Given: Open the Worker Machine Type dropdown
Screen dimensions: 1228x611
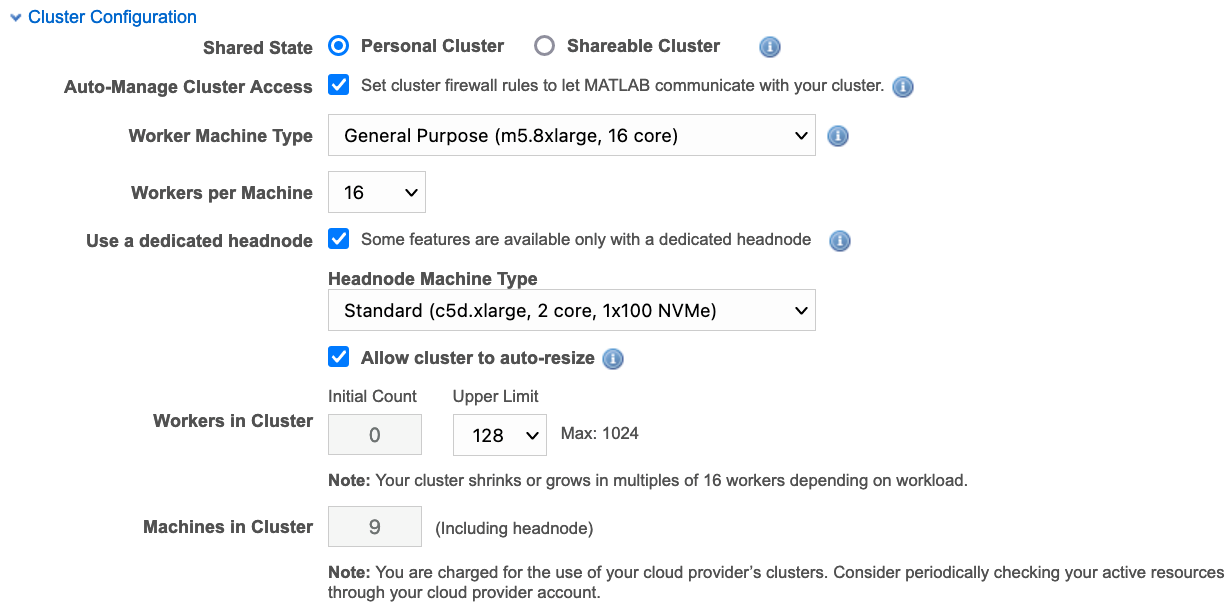Looking at the screenshot, I should [571, 136].
